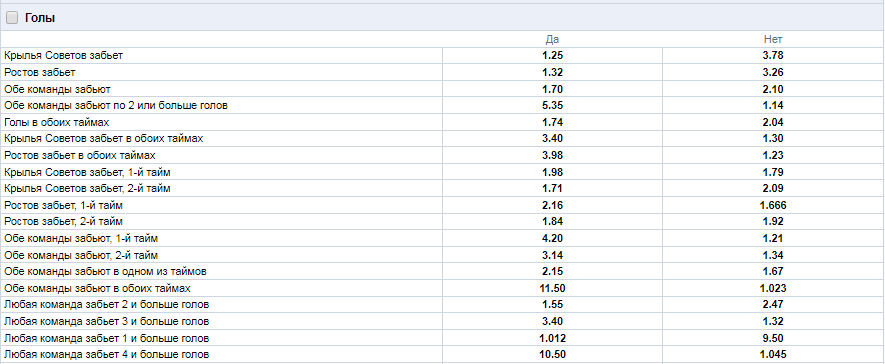This screenshot has height=364, width=885.
Task: Choose 3.98 Ростов забьет в обоих таймах
Action: [552, 155]
